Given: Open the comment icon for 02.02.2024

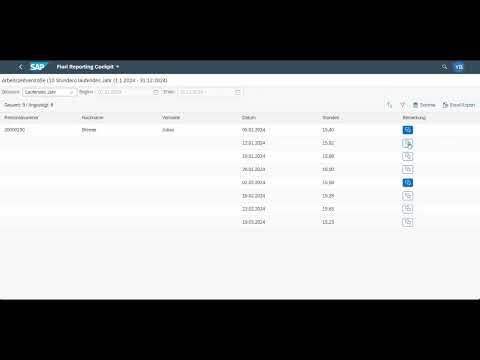Looking at the screenshot, I should point(408,183).
